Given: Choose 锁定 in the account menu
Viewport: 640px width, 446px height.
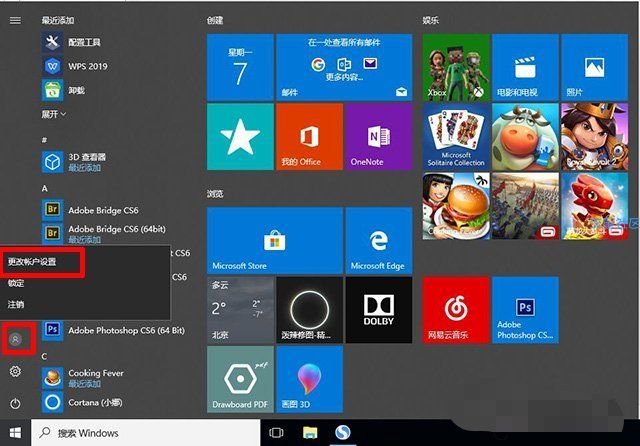Looking at the screenshot, I should click(17, 283).
